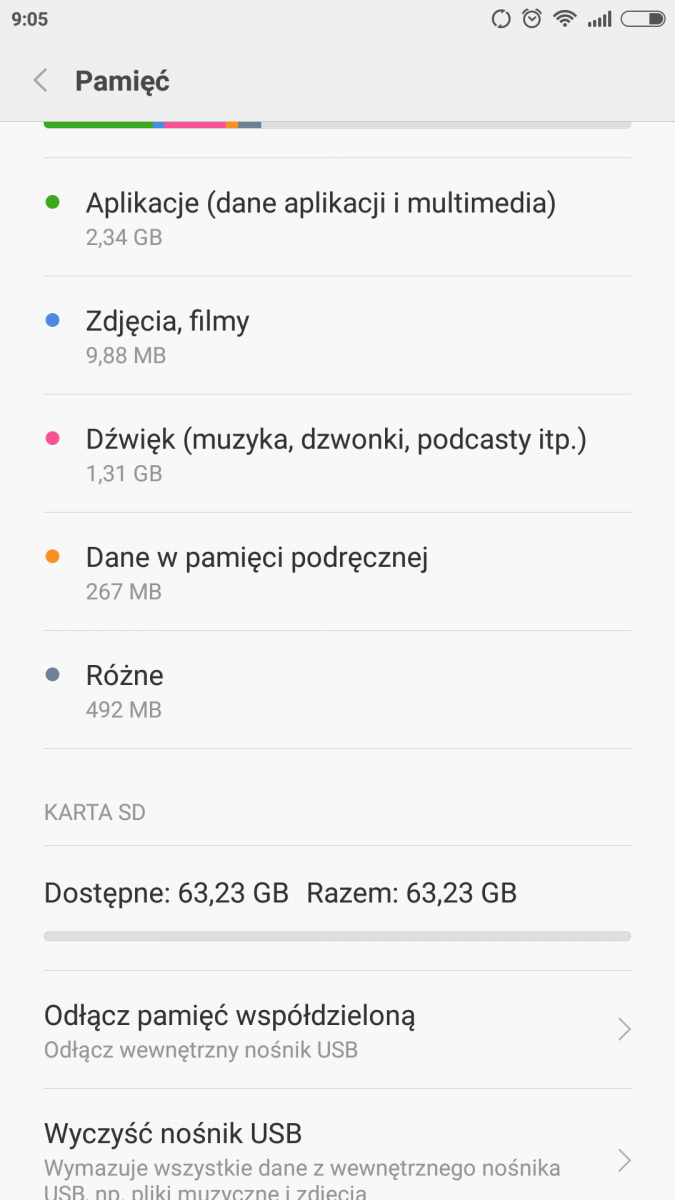This screenshot has height=1200, width=675.
Task: Tap the blue Zdjęcia, filmy dot
Action: pos(53,321)
